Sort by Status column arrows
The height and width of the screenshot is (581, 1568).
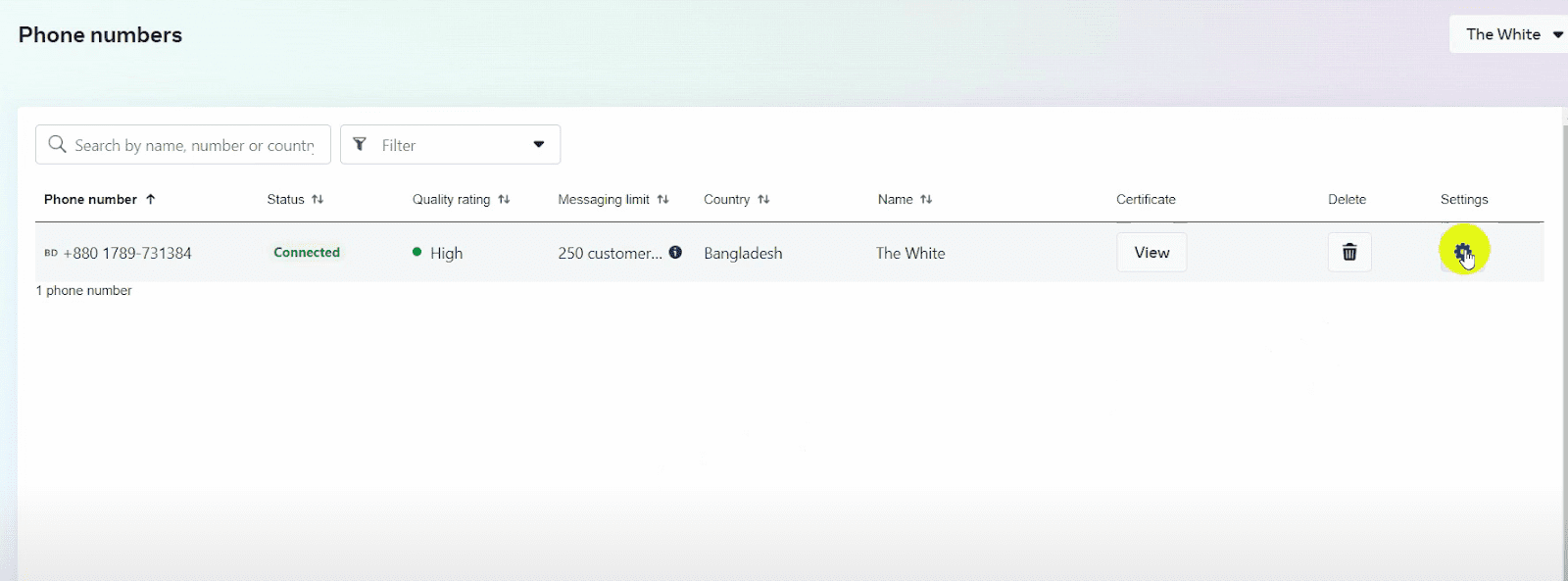tap(318, 199)
